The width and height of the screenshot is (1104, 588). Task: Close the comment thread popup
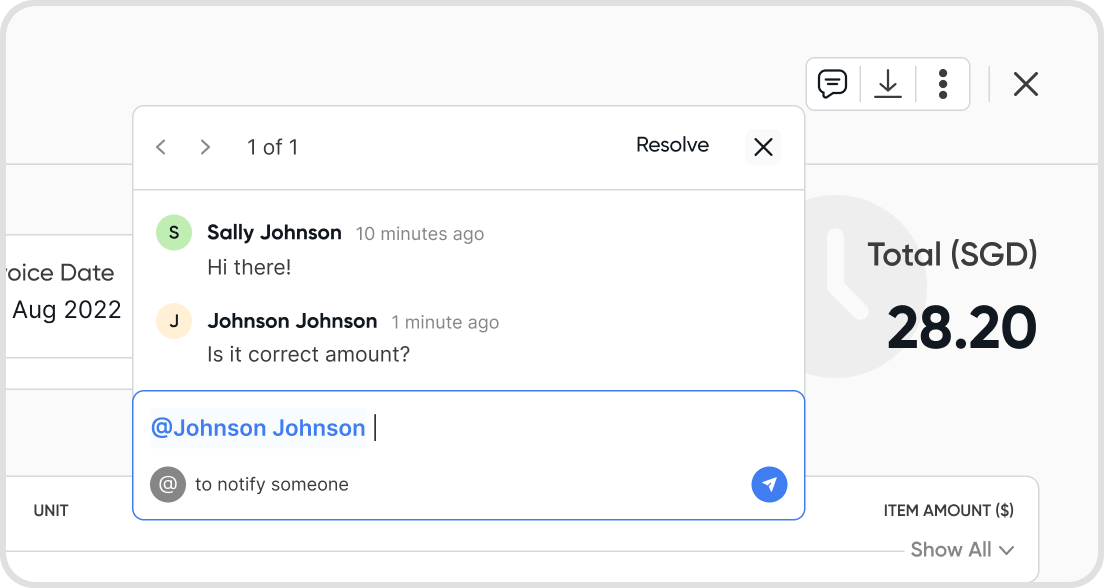763,148
